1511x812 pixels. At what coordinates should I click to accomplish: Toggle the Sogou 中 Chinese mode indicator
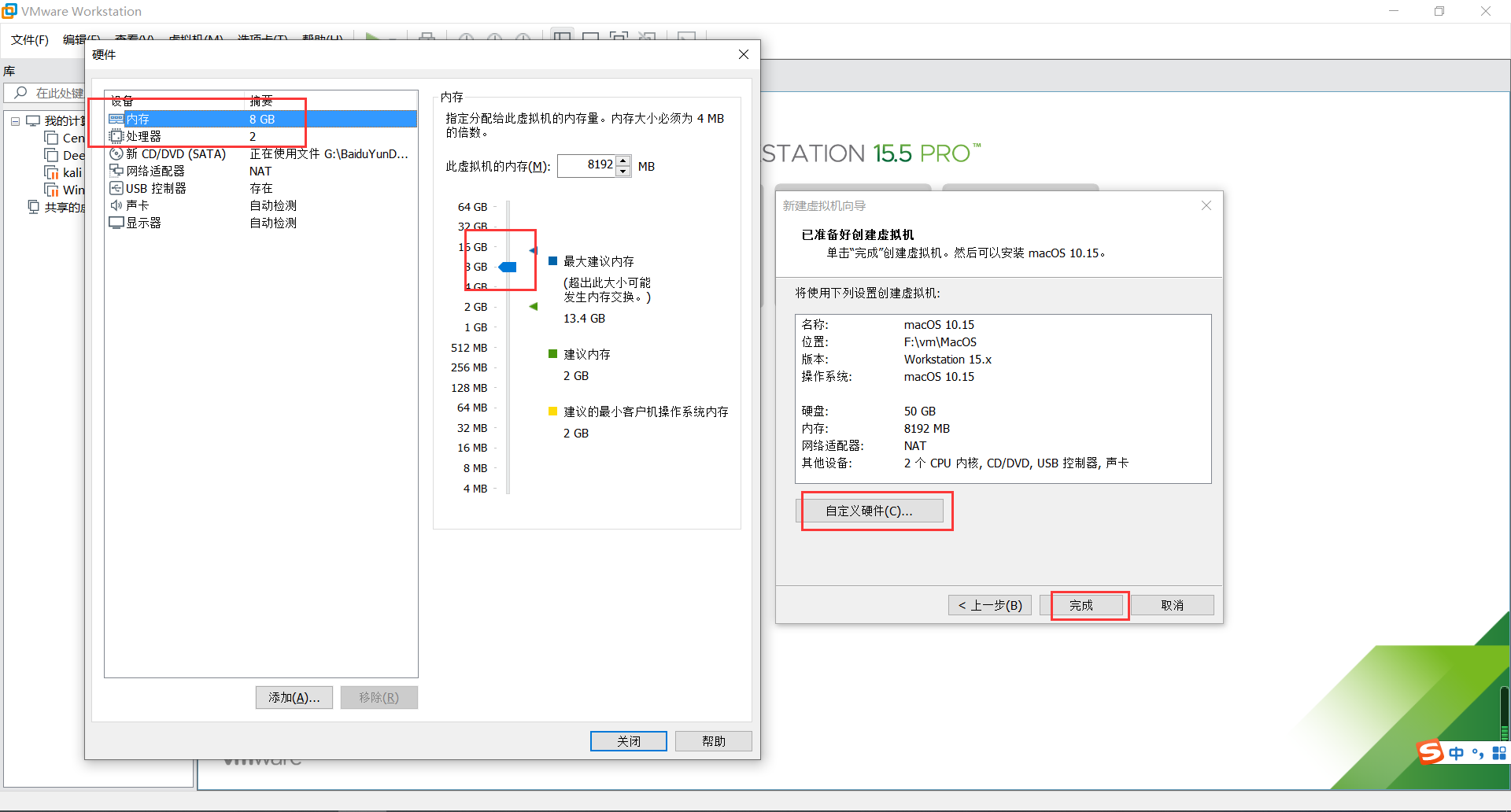click(1457, 753)
